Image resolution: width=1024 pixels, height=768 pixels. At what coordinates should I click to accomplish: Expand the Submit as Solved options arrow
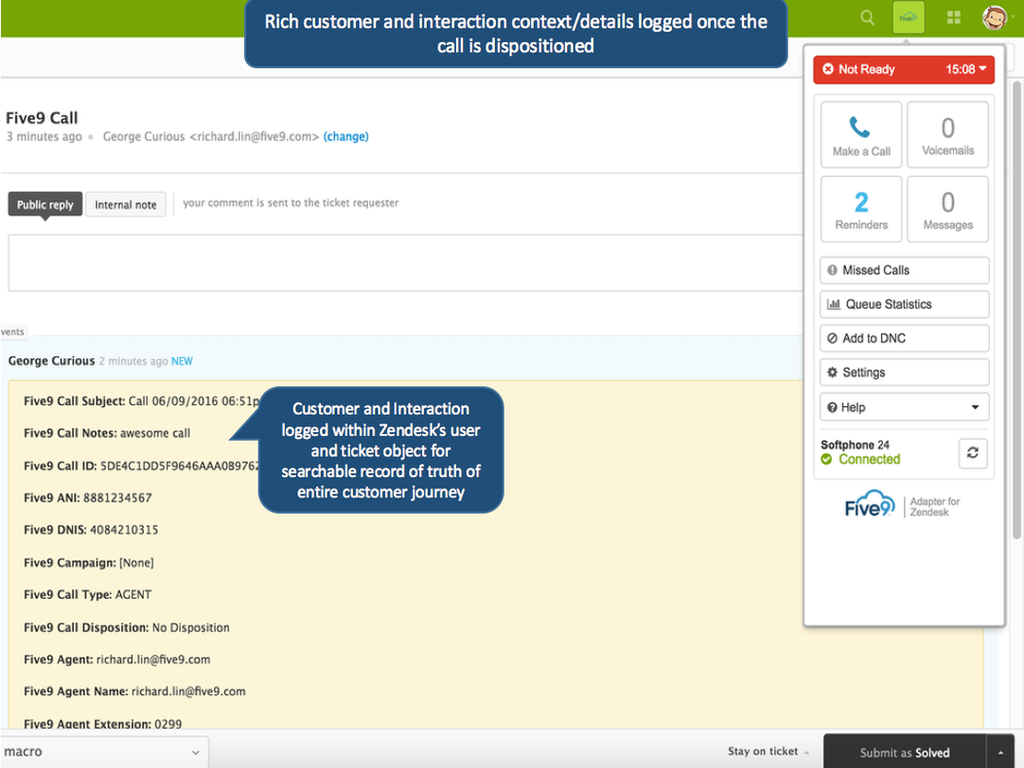[999, 752]
